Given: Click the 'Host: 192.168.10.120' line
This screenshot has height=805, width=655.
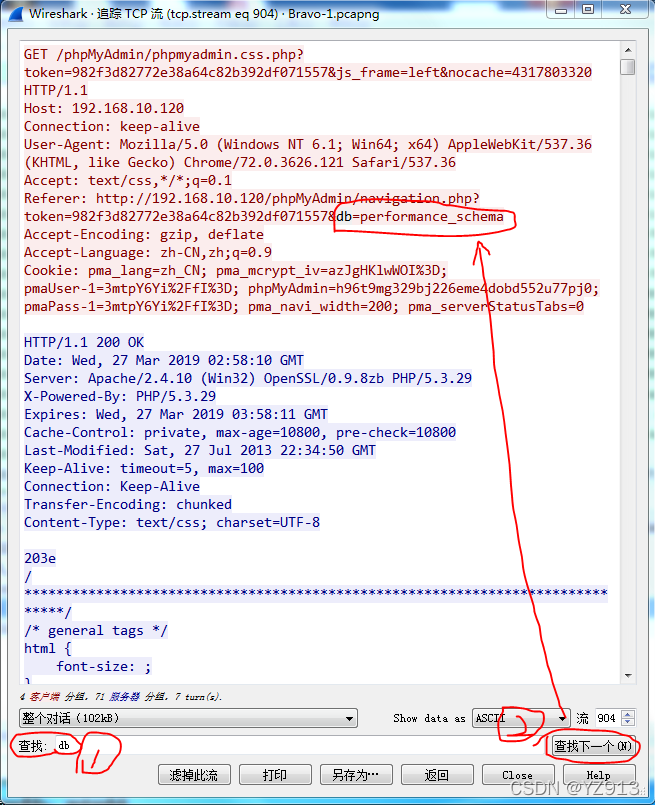Looking at the screenshot, I should [x=104, y=108].
